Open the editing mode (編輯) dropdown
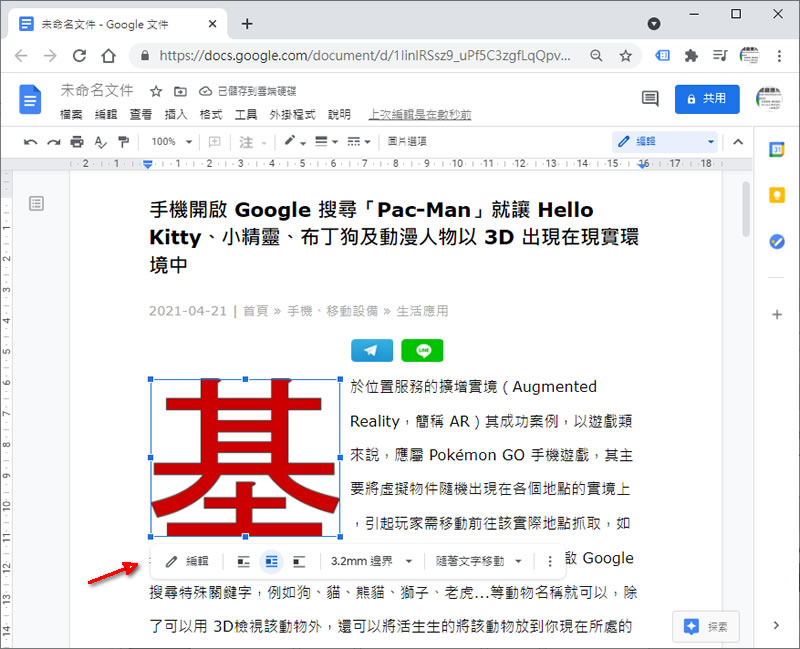The width and height of the screenshot is (800, 649). click(665, 141)
